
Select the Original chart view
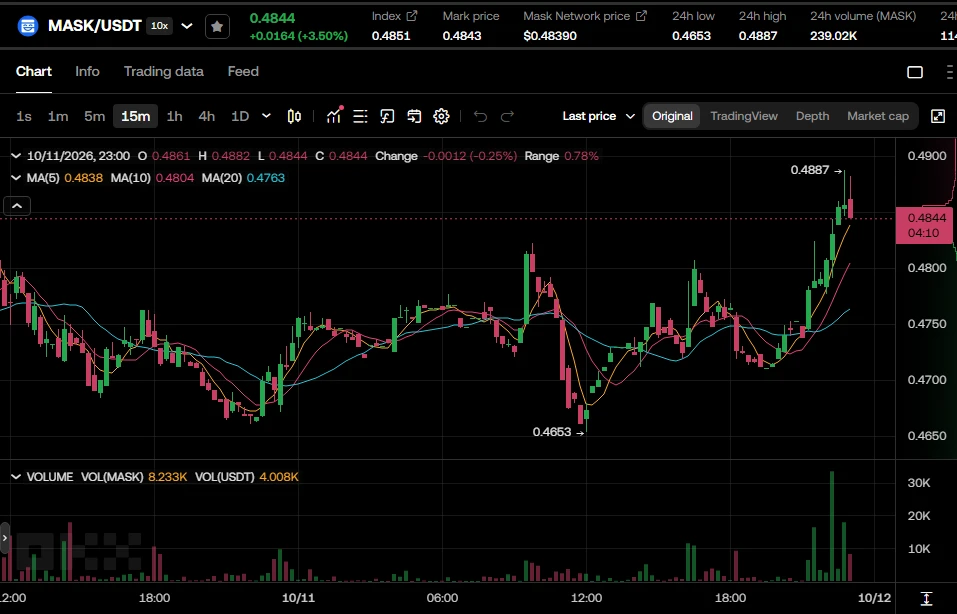point(672,116)
